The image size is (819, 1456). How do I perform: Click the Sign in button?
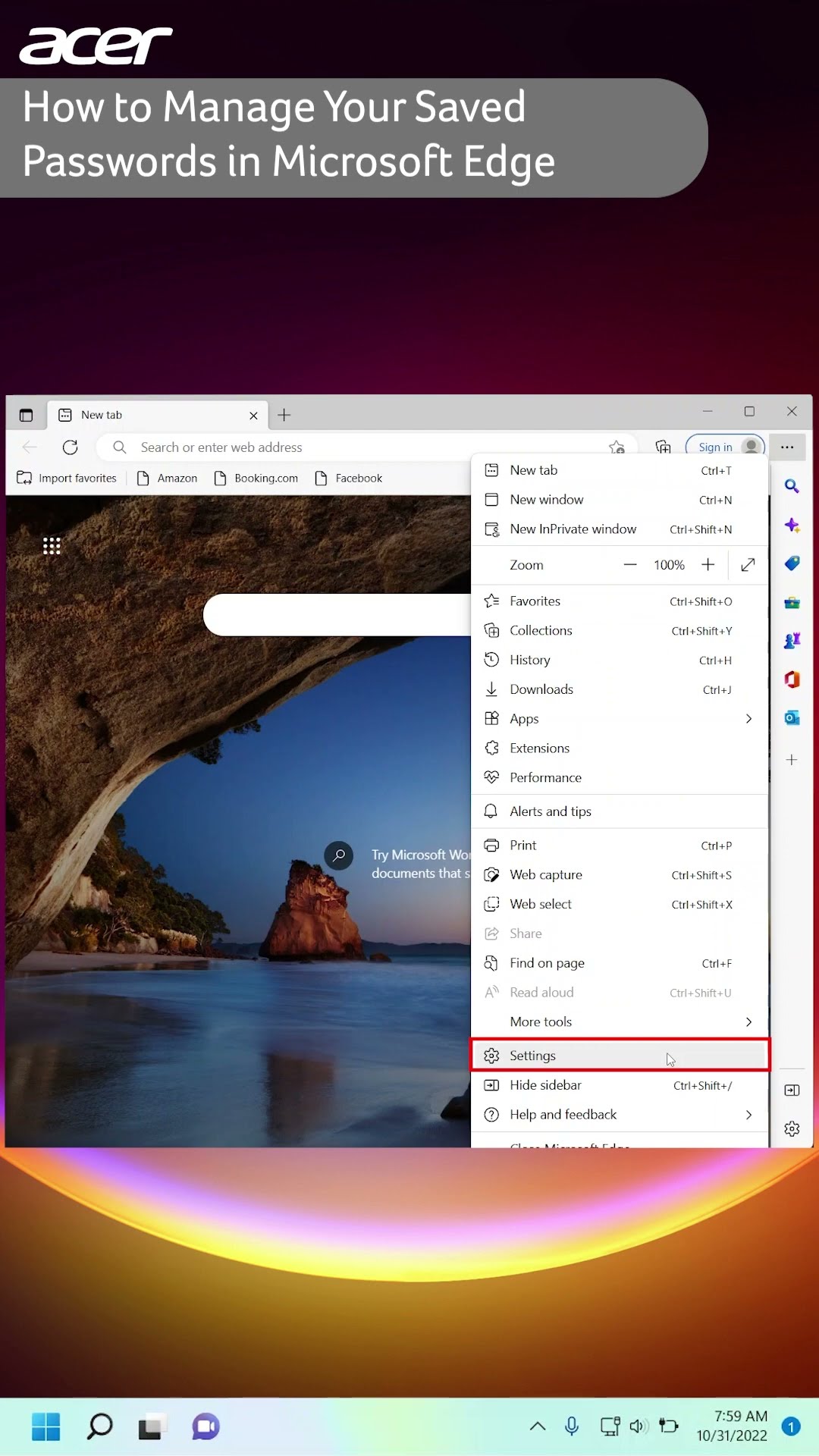(x=725, y=447)
